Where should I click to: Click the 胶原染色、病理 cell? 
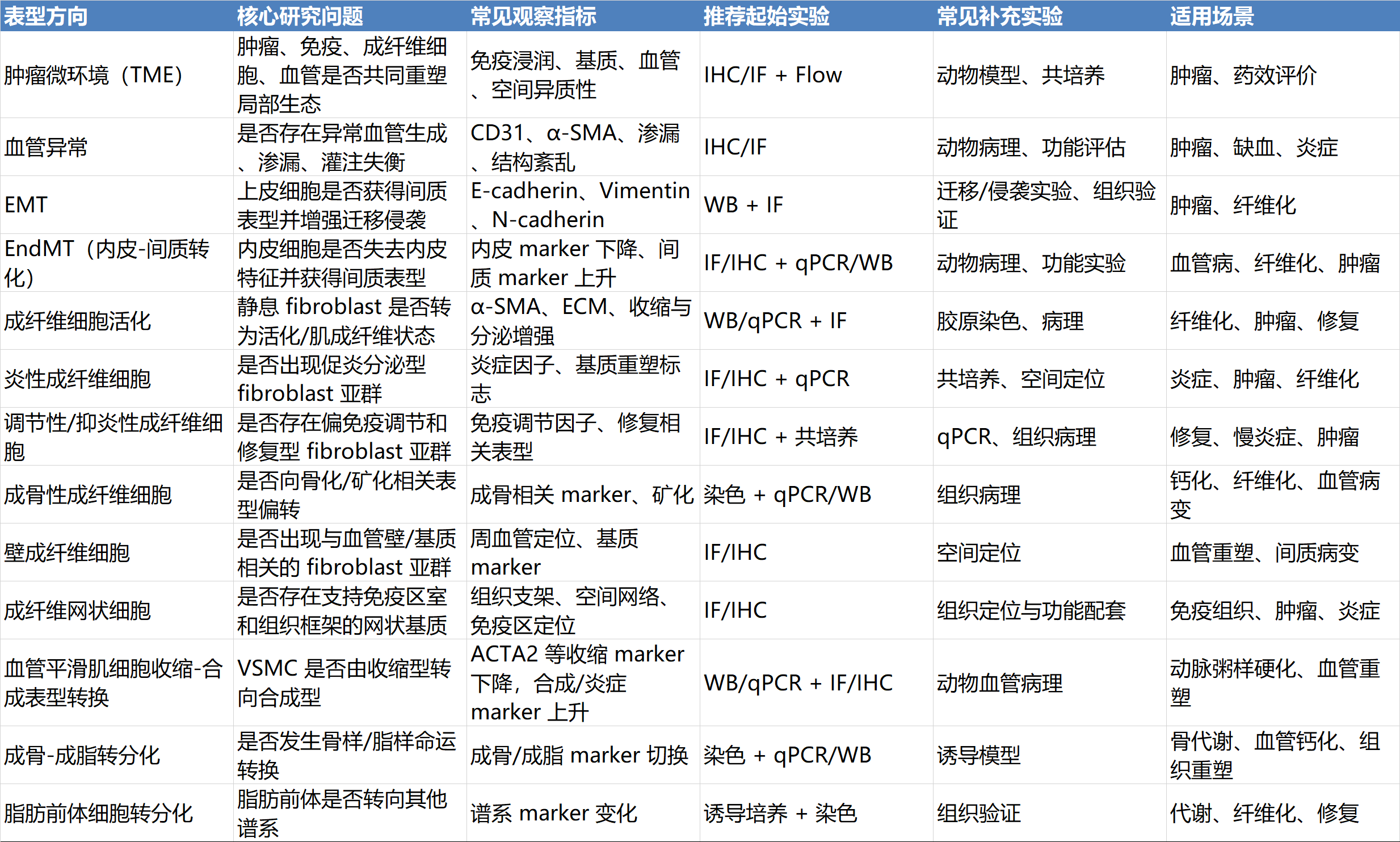1010,321
